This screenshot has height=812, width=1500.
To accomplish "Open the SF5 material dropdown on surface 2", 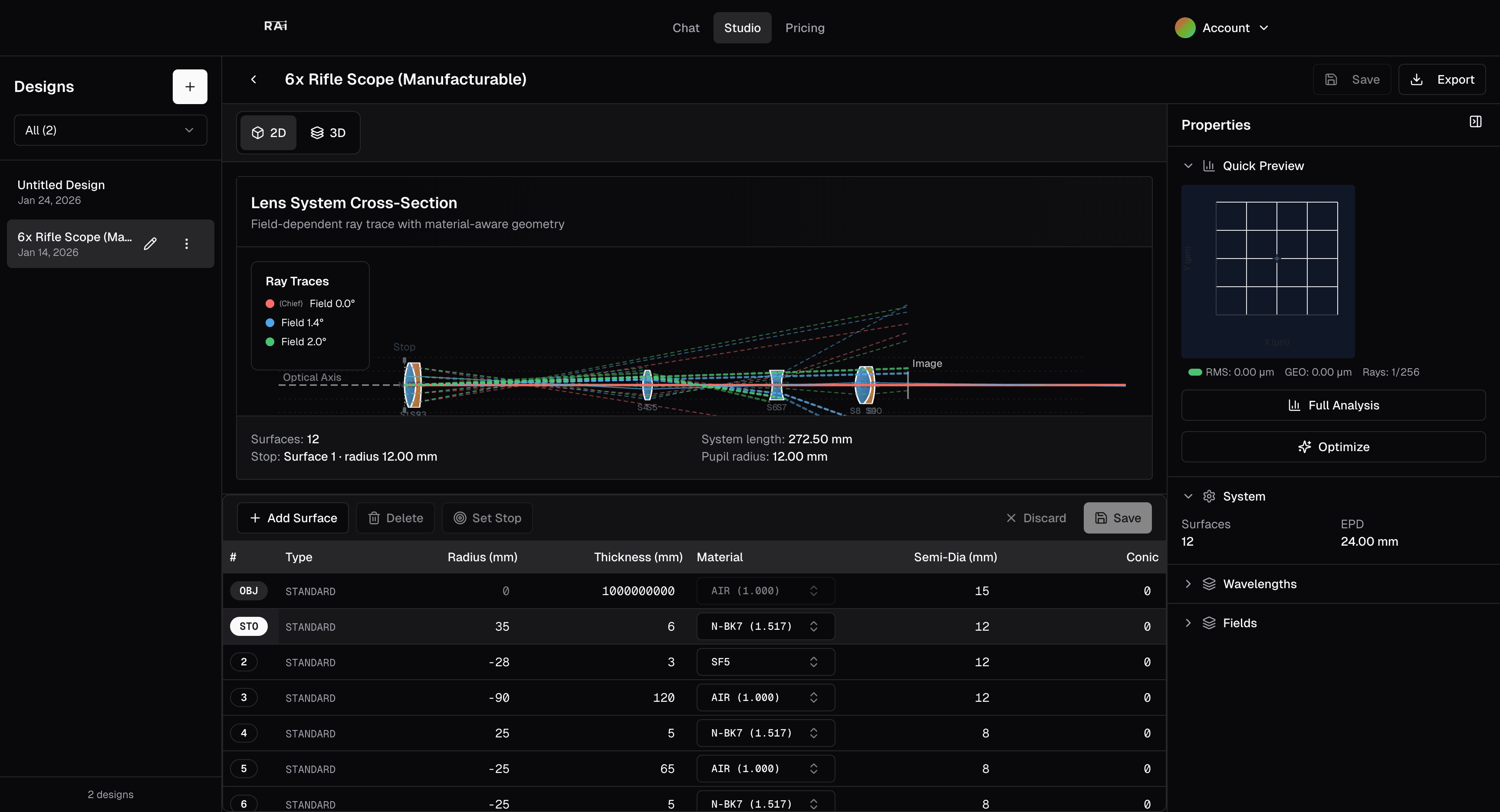I will [x=765, y=662].
